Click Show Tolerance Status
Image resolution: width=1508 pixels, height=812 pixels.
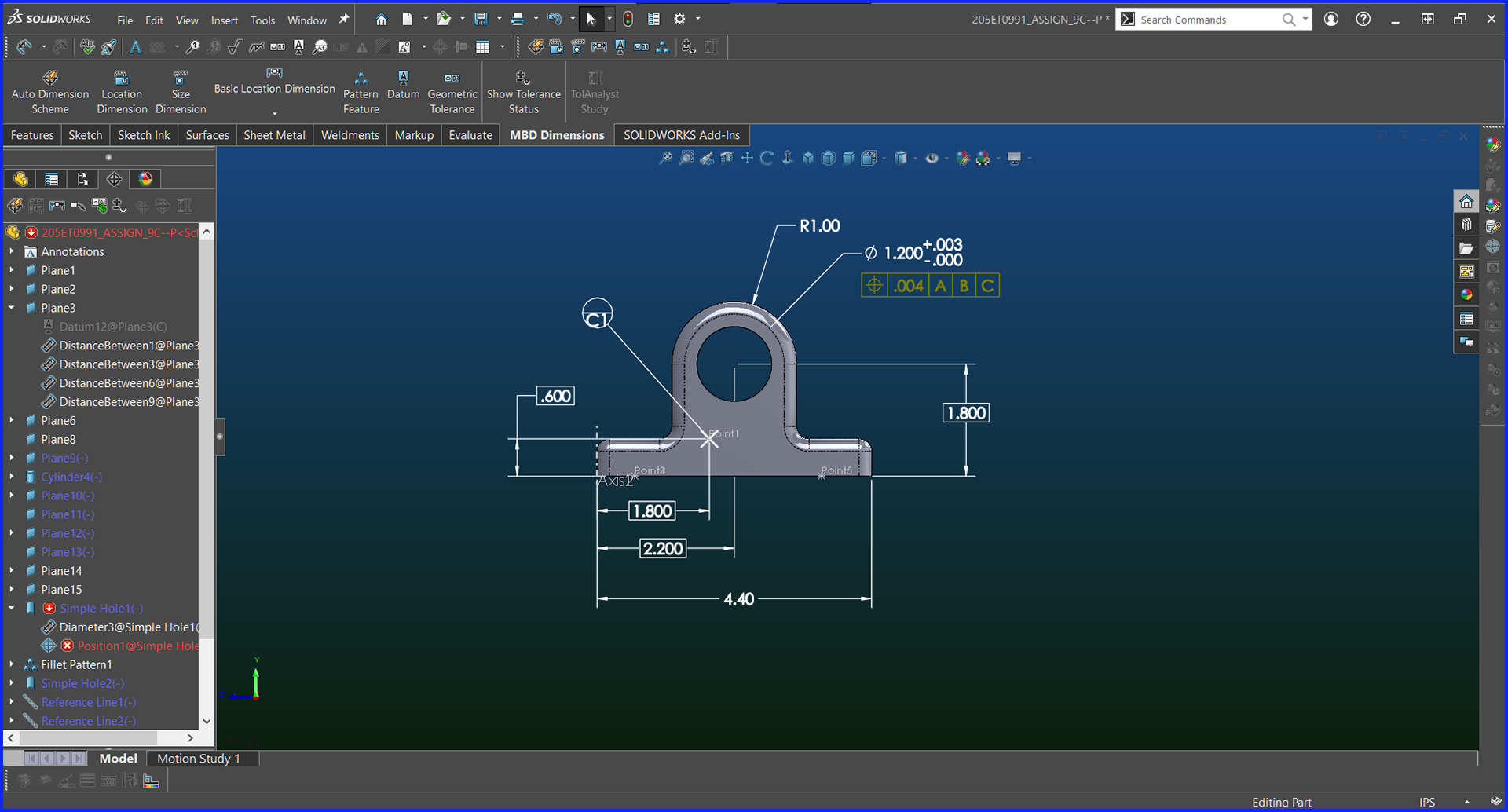tap(523, 92)
